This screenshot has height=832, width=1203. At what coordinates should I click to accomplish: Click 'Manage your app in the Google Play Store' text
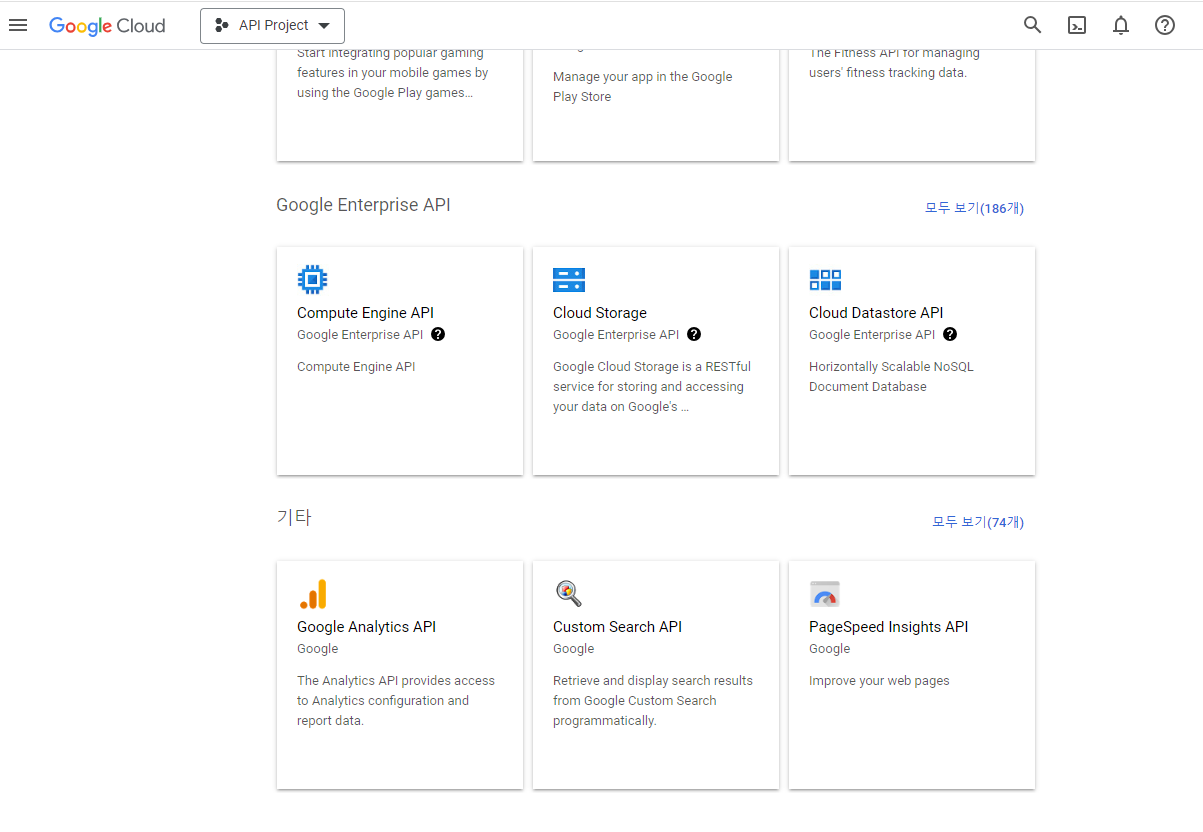pyautogui.click(x=642, y=87)
